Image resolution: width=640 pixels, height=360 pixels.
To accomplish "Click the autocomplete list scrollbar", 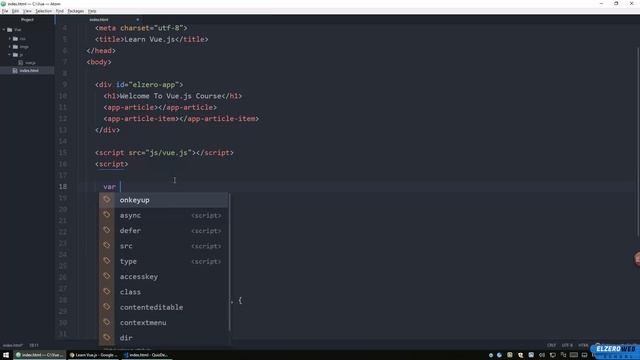I will pyautogui.click(x=229, y=261).
